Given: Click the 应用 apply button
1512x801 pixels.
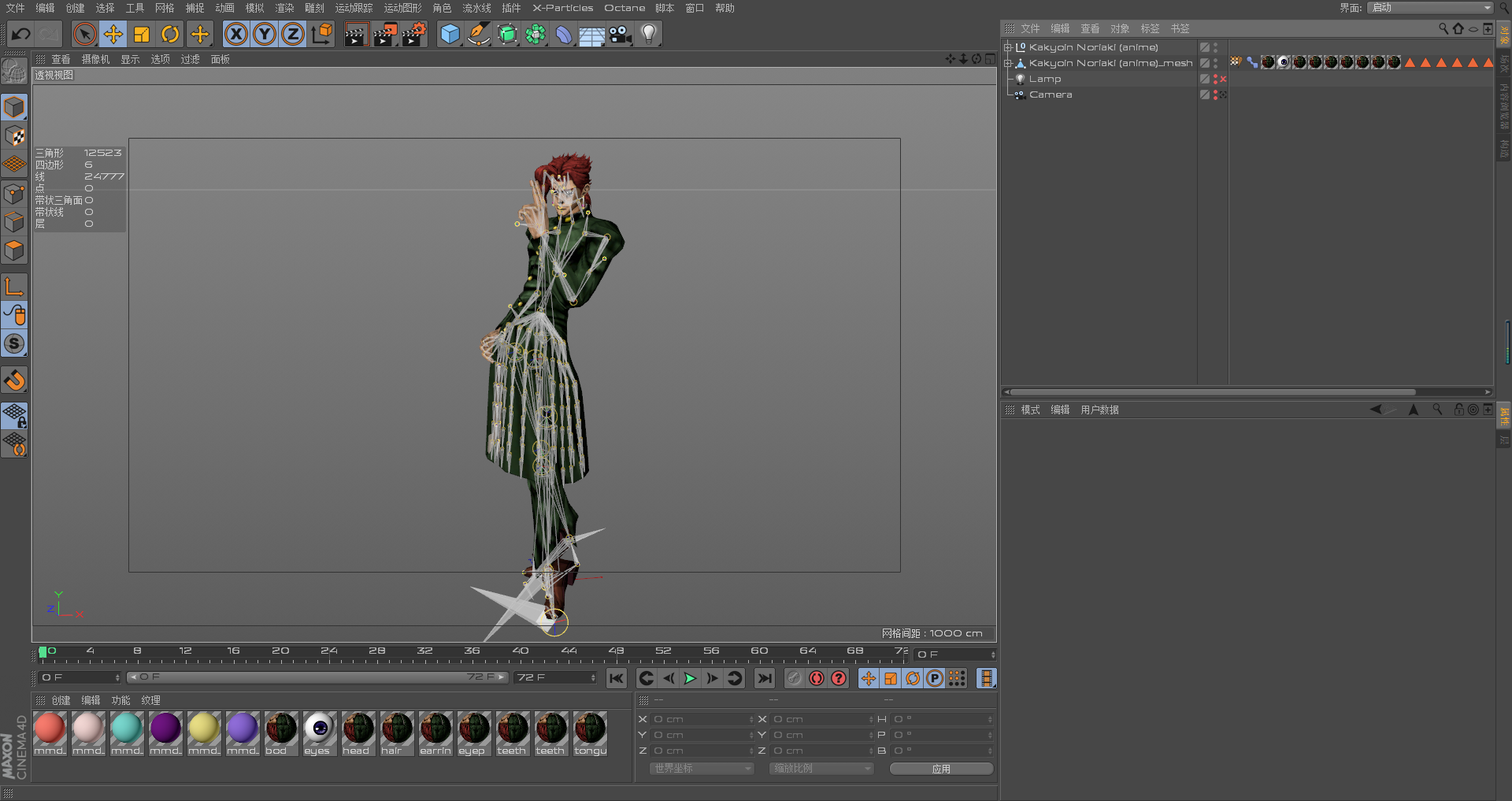Looking at the screenshot, I should click(x=941, y=769).
